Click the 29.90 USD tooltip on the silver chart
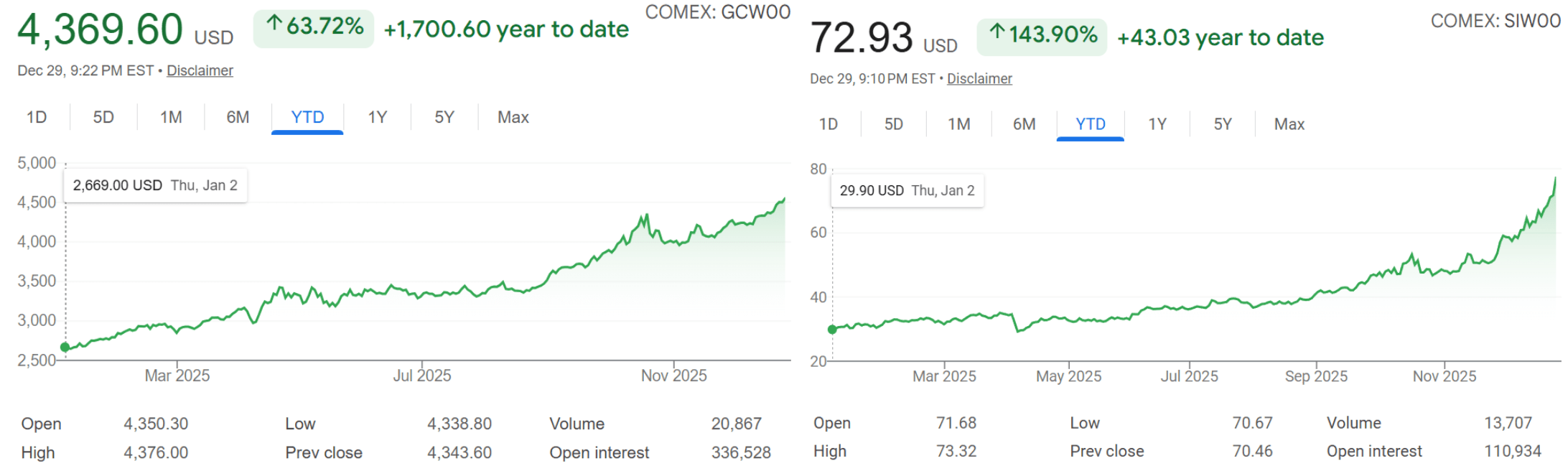The width and height of the screenshot is (1568, 466). (907, 190)
